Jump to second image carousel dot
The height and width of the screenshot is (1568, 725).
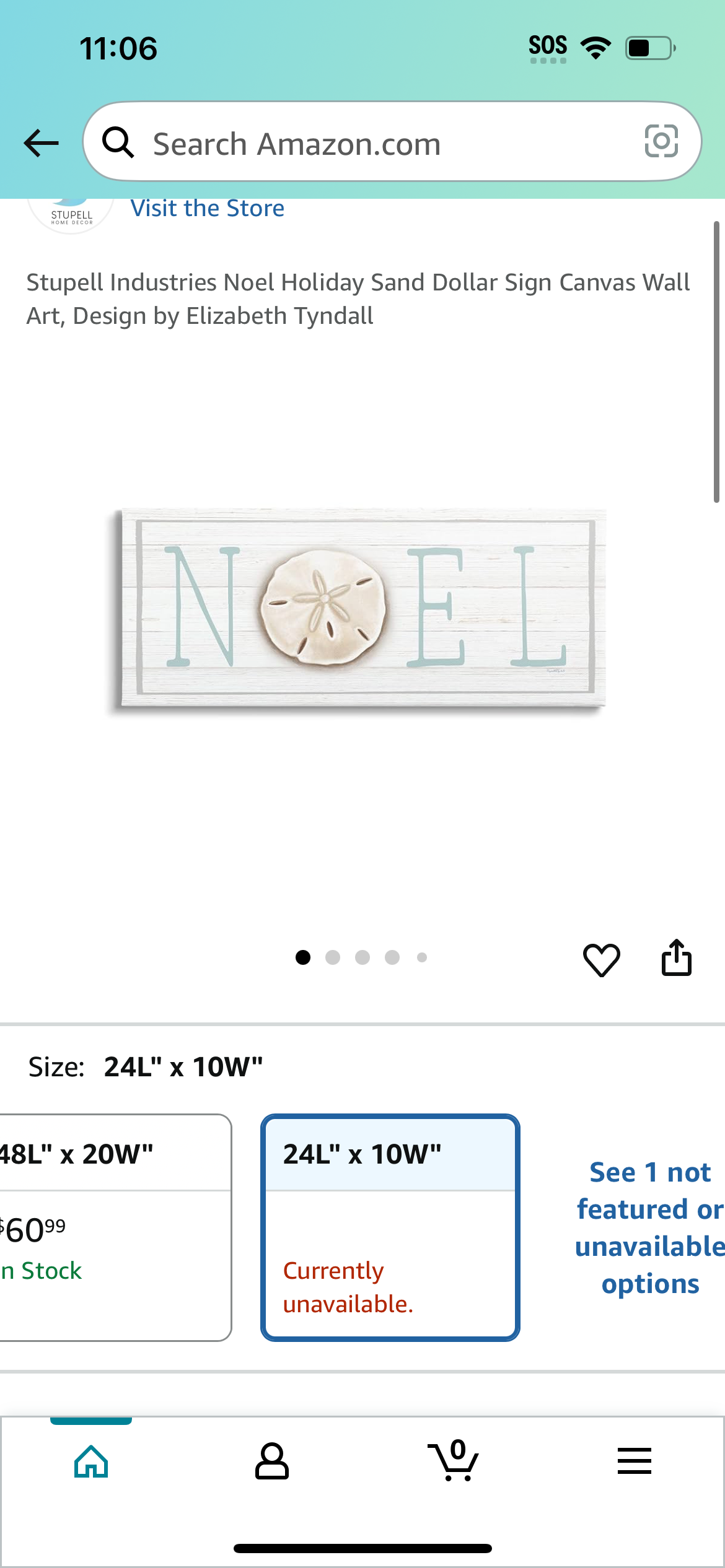[x=333, y=957]
